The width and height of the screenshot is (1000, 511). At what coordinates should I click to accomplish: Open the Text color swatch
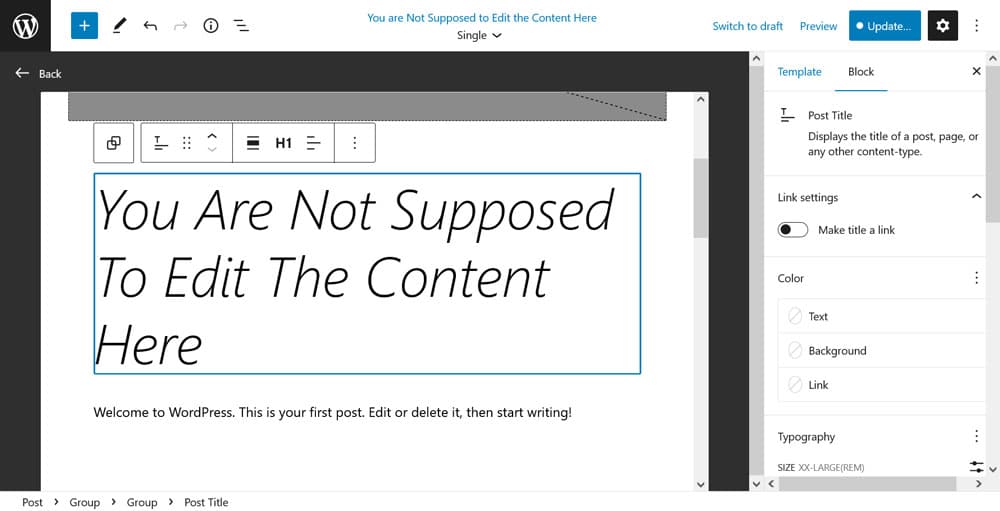[817, 316]
